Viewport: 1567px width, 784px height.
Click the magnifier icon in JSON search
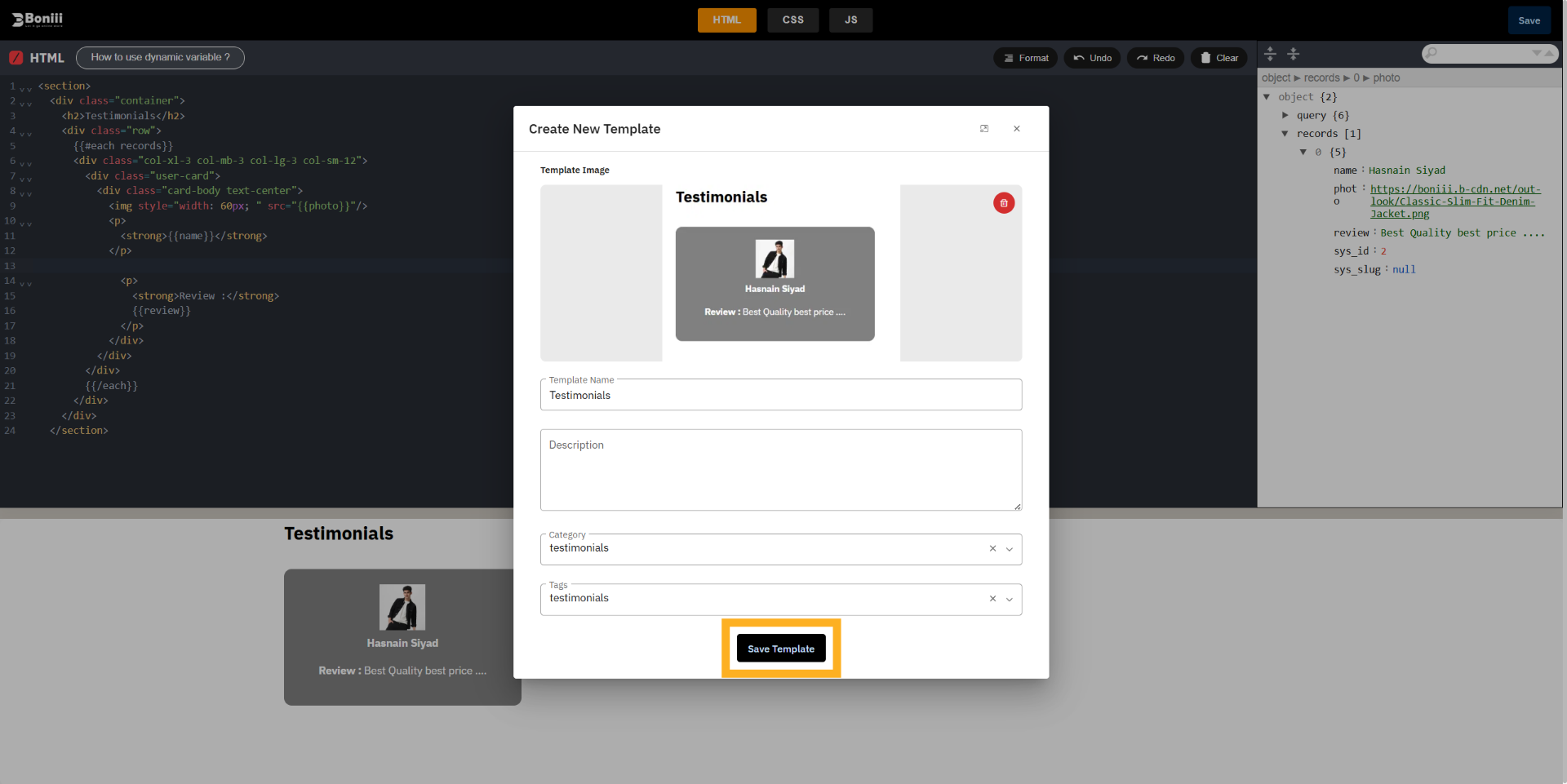pos(1432,53)
